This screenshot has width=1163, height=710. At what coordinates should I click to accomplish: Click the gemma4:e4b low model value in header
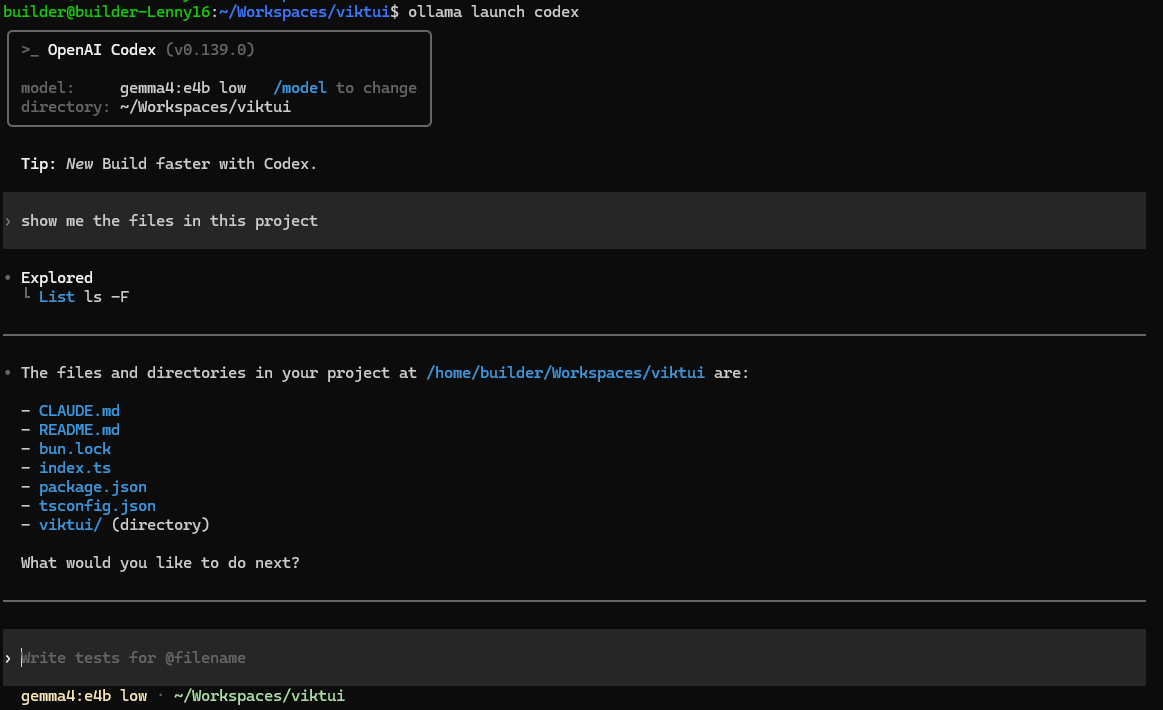click(x=183, y=88)
